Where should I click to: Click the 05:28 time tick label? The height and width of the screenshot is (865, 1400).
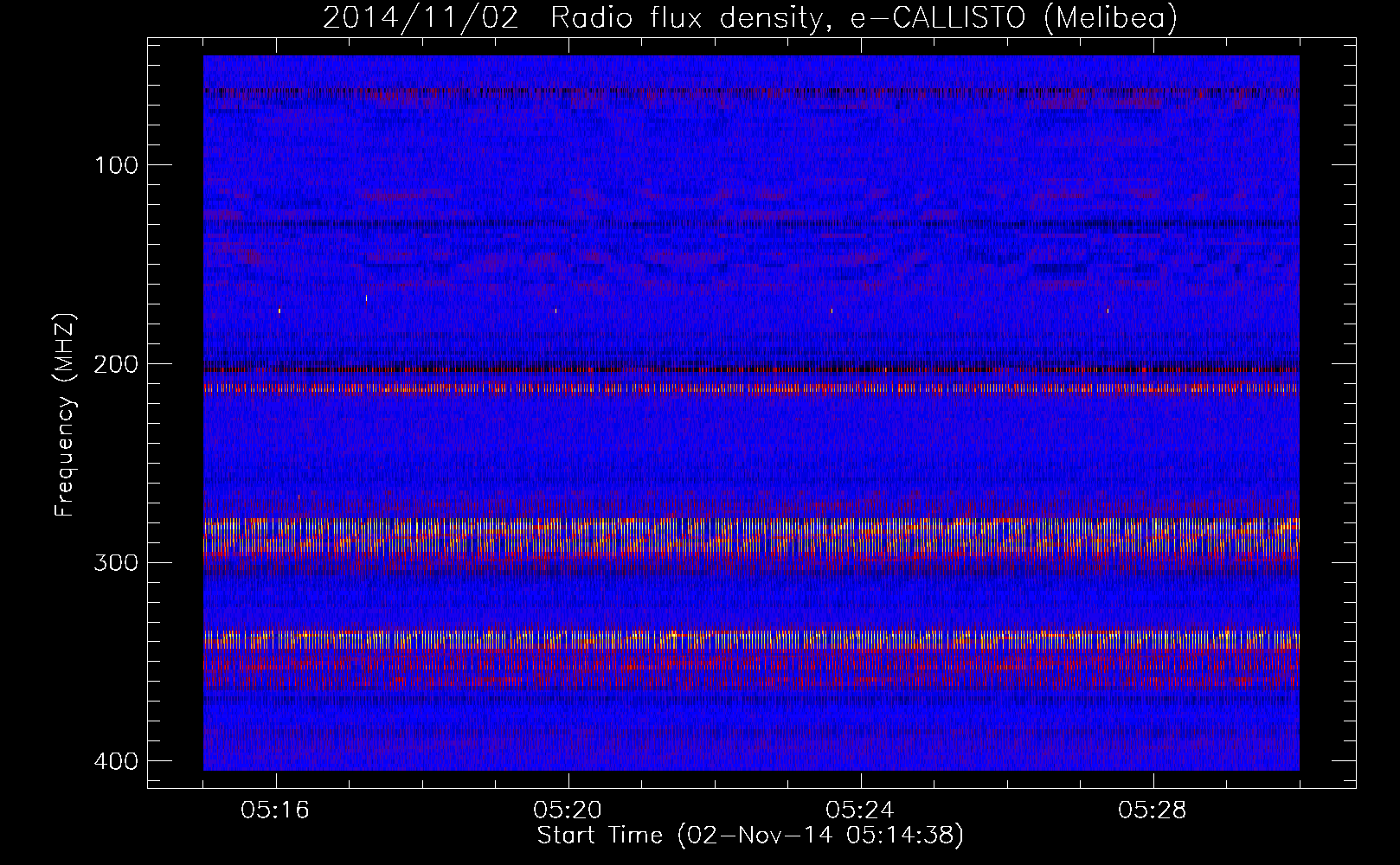click(x=1153, y=811)
